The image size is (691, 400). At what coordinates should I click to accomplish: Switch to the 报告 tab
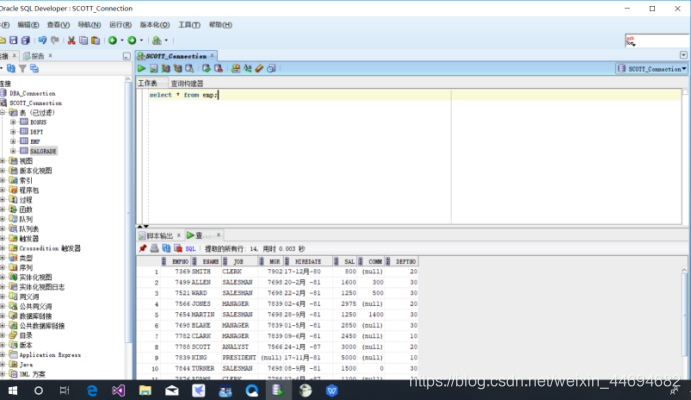[37, 56]
